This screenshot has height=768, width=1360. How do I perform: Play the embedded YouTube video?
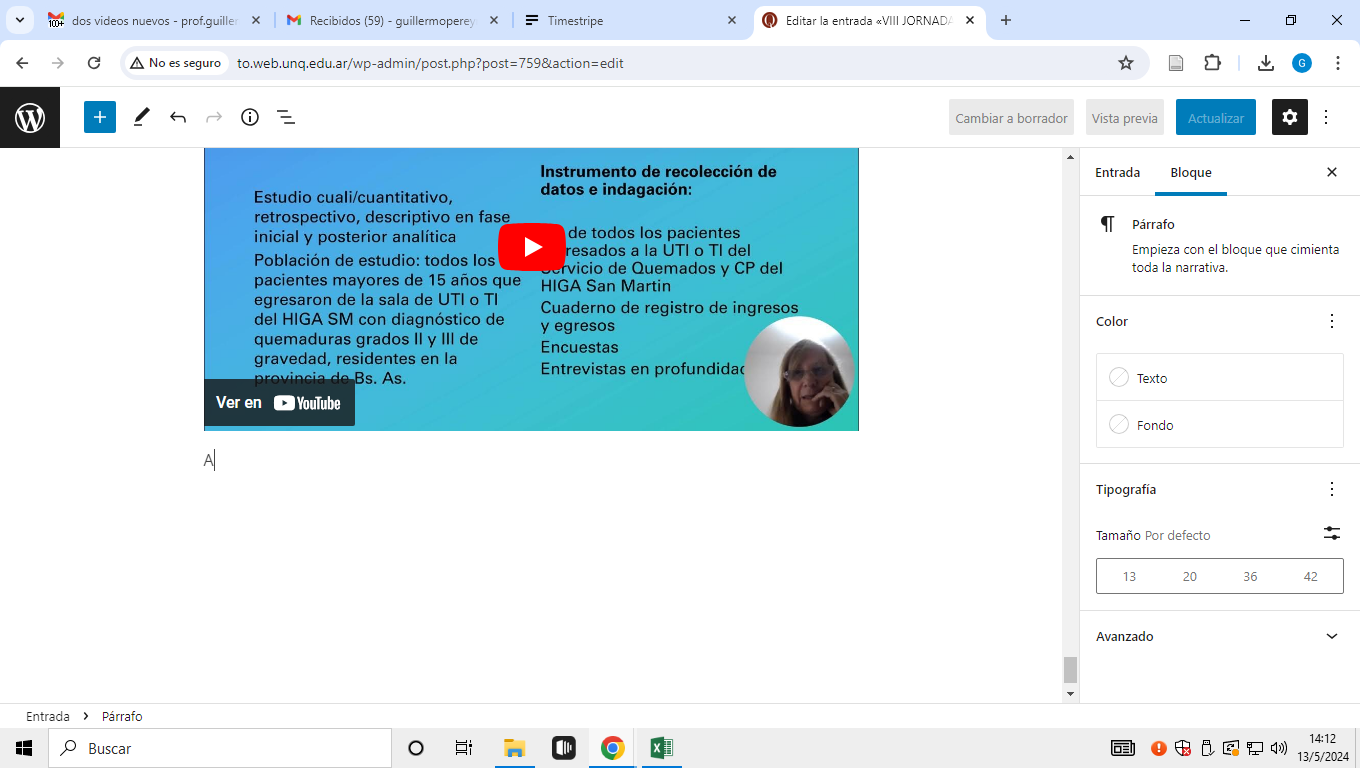(531, 247)
